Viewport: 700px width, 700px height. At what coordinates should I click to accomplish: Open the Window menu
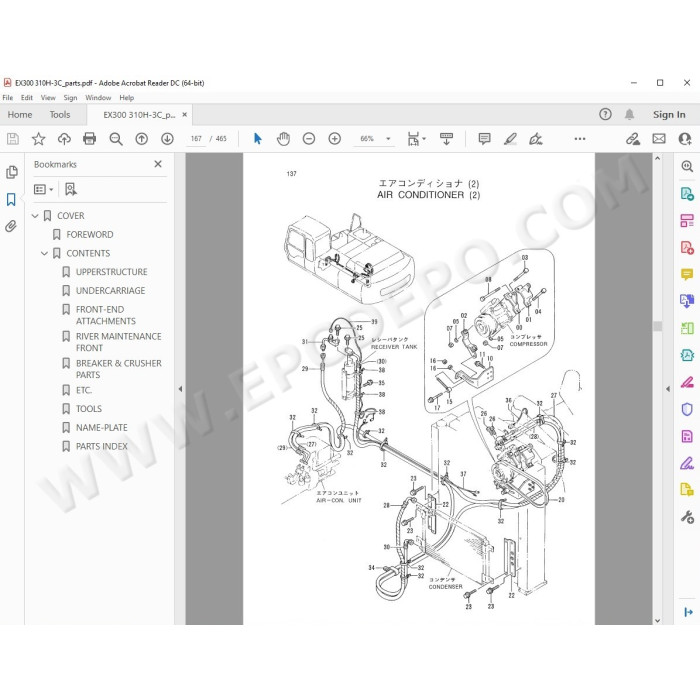pyautogui.click(x=98, y=98)
